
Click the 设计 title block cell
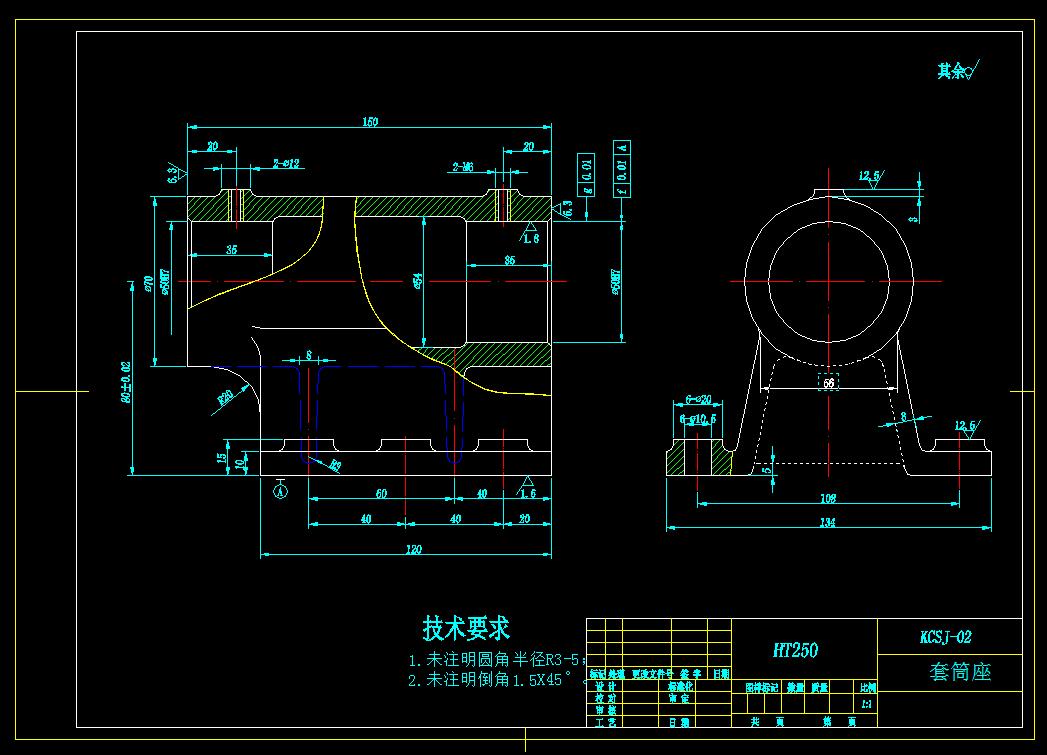coord(606,686)
